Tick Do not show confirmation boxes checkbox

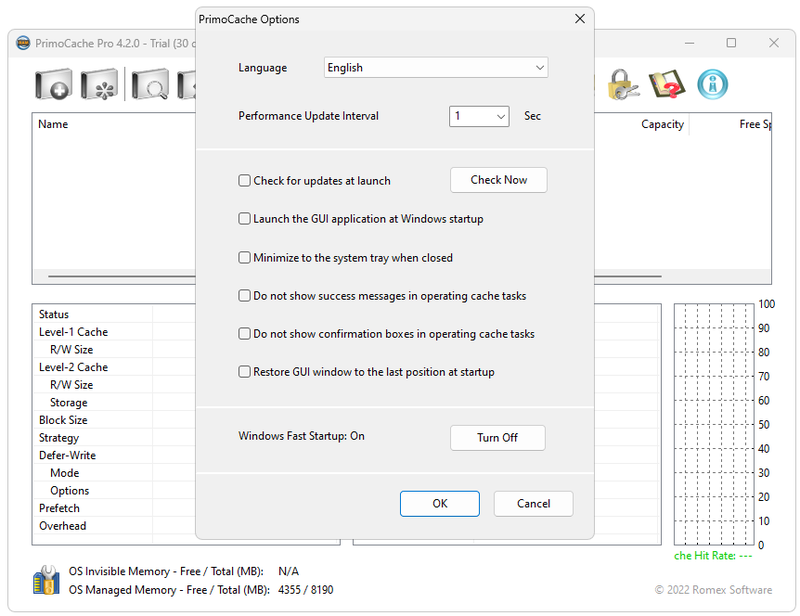coord(244,334)
